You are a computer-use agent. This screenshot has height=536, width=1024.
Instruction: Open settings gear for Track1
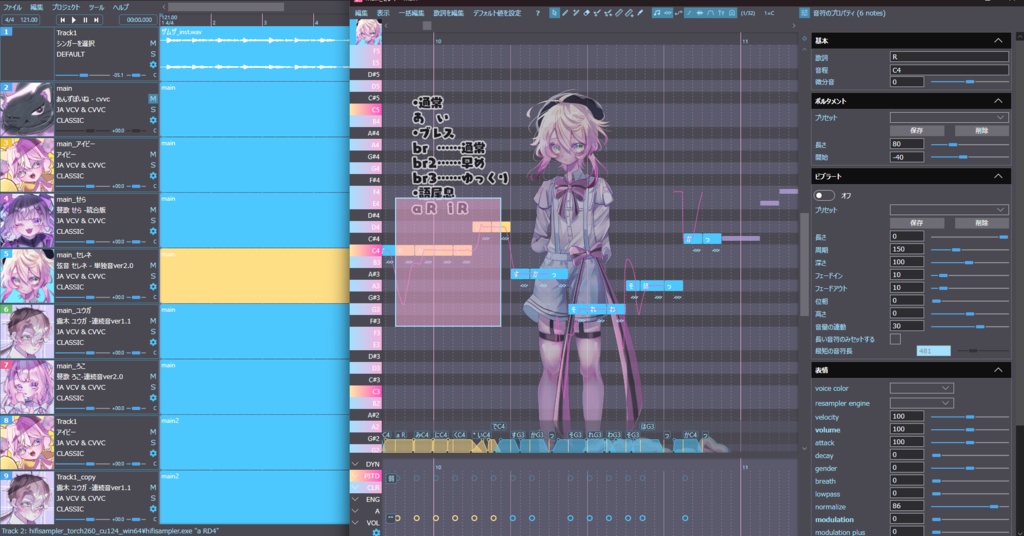(153, 65)
